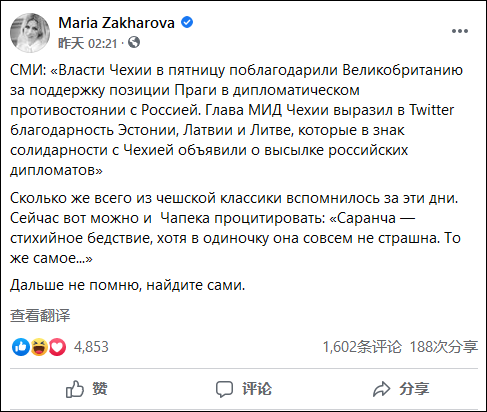This screenshot has width=487, height=412.
Task: Click the blue verified badge icon
Action: (187, 22)
